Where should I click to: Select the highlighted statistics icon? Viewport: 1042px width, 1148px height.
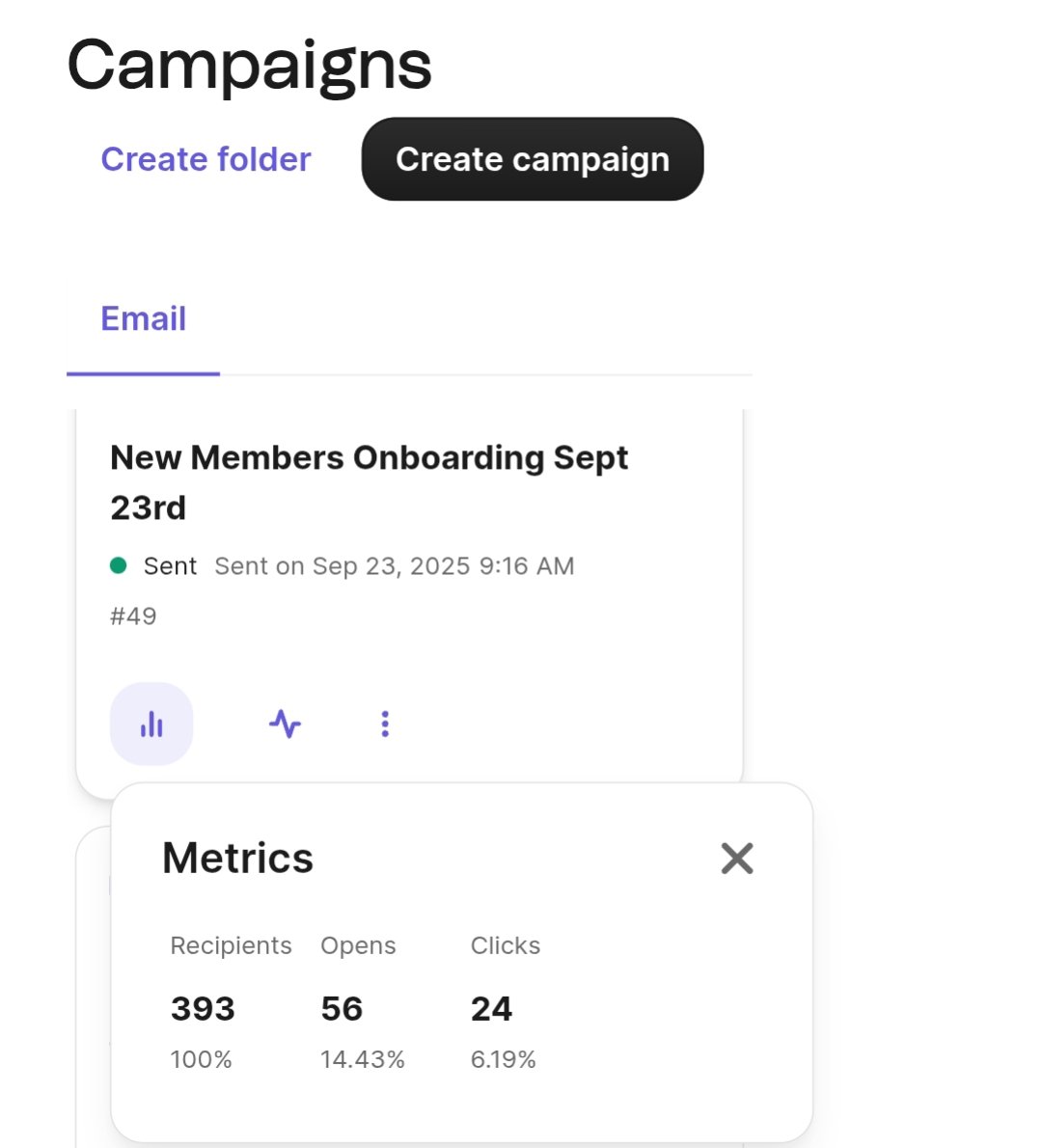(151, 724)
